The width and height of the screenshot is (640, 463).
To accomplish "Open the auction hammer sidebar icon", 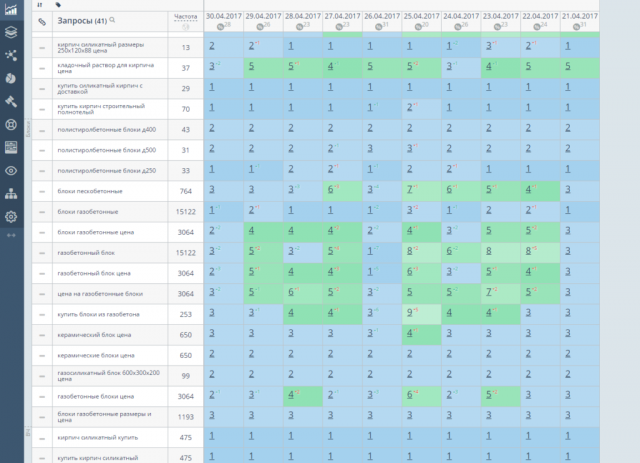I will [11, 101].
